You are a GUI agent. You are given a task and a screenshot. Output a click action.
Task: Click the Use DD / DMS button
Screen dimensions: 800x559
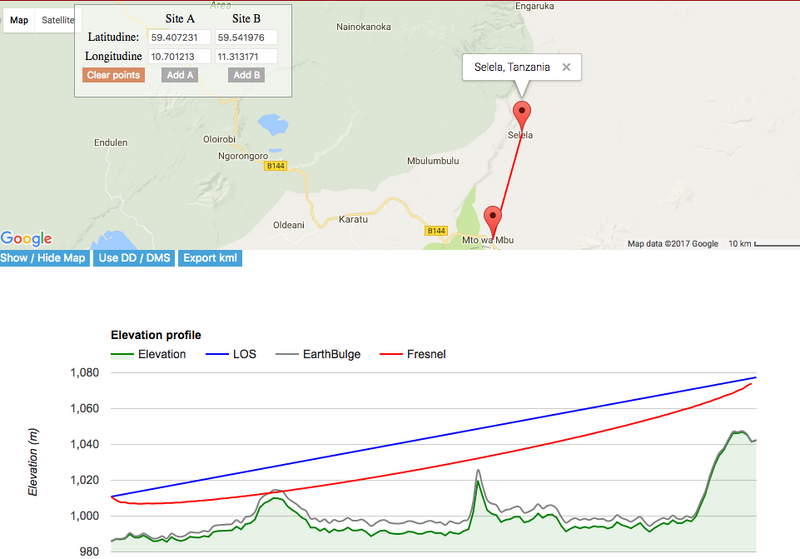(x=134, y=258)
